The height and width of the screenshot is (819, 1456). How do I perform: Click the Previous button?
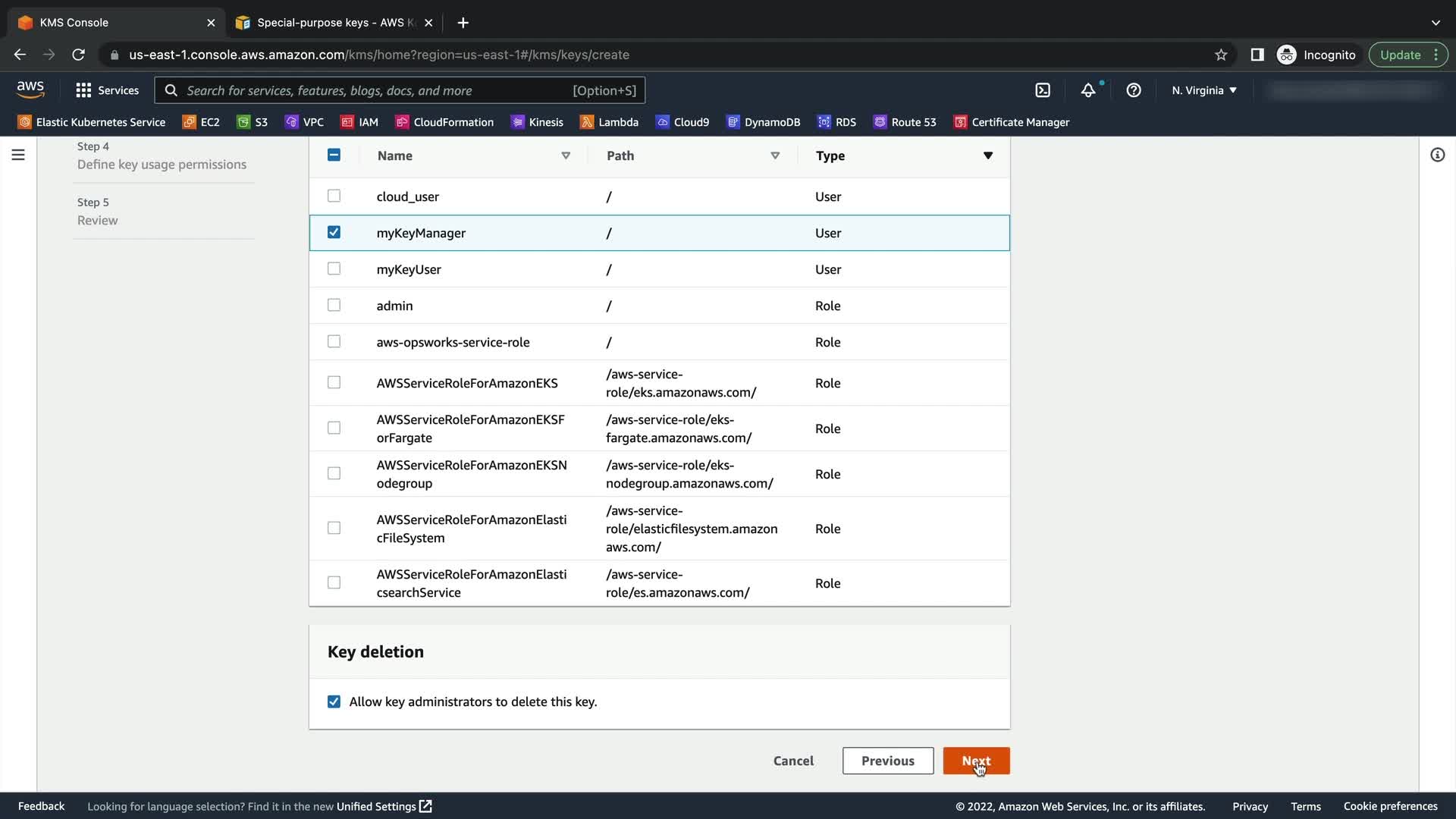887,761
